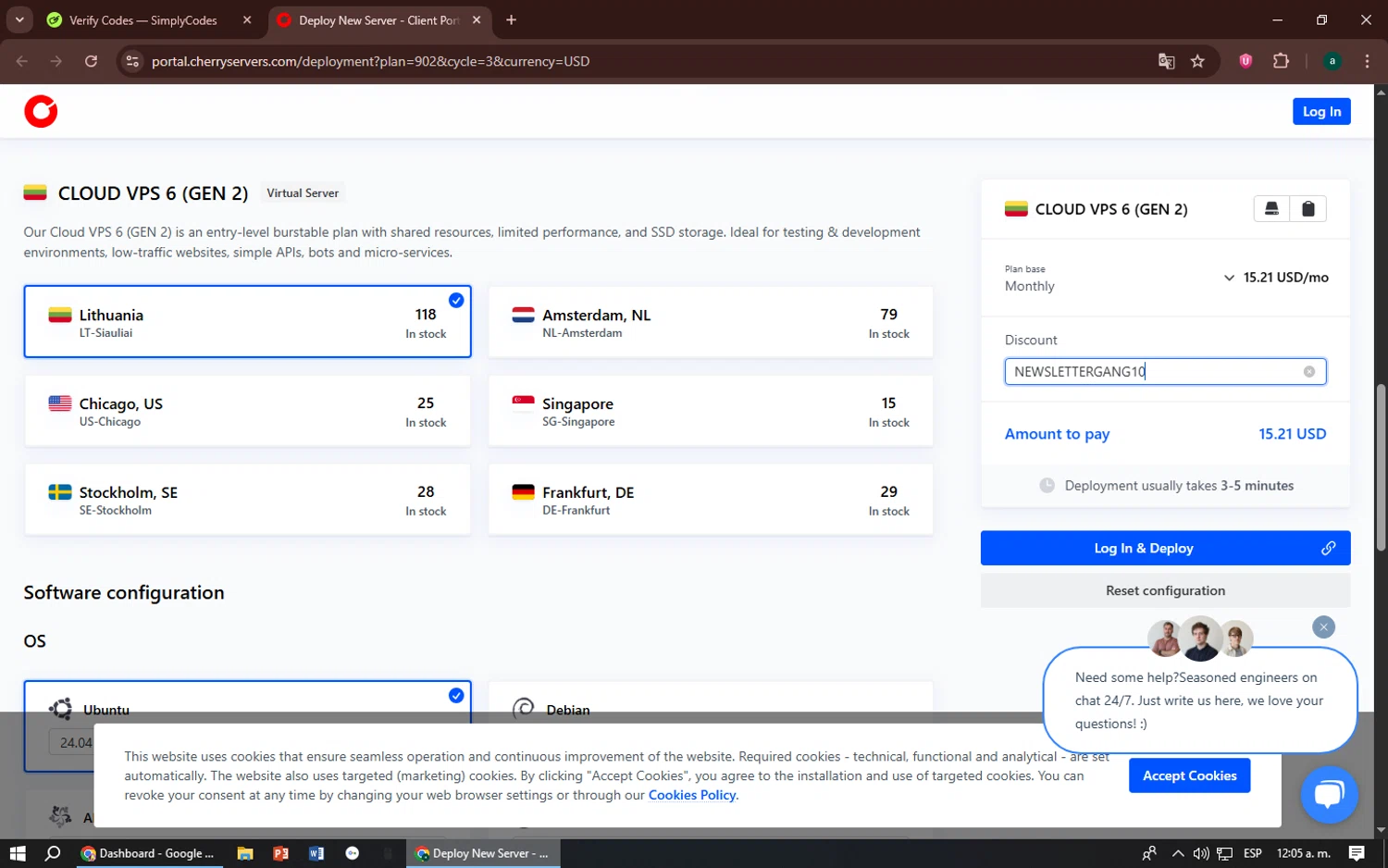The height and width of the screenshot is (868, 1388).
Task: Open the live chat widget
Action: pos(1330,795)
